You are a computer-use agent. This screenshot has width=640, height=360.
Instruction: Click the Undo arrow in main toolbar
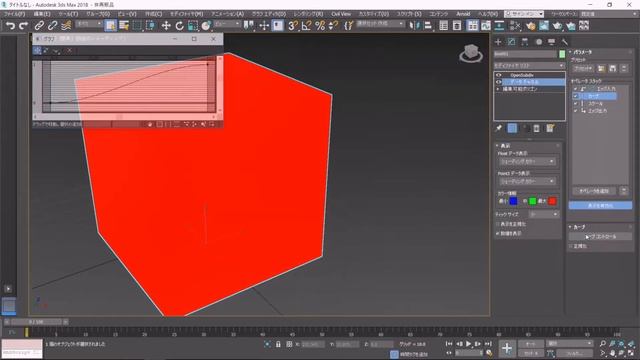(x=10, y=26)
